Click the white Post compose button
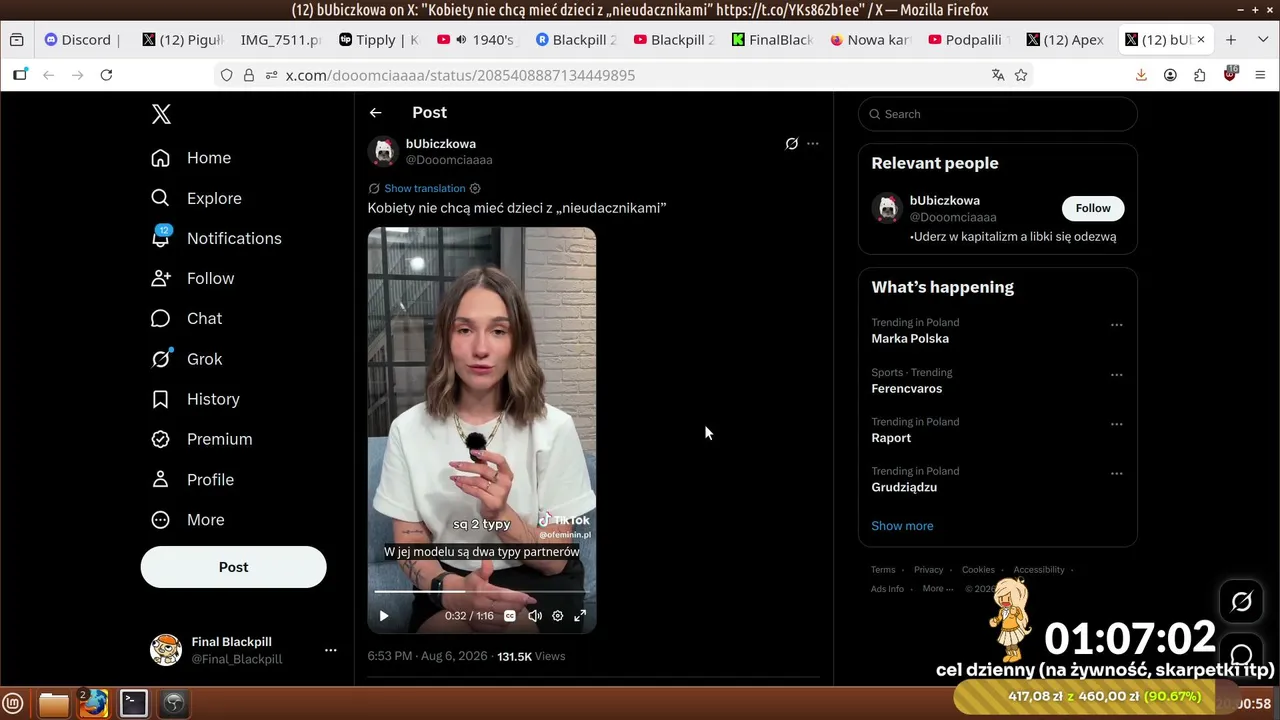This screenshot has height=720, width=1280. pyautogui.click(x=233, y=567)
